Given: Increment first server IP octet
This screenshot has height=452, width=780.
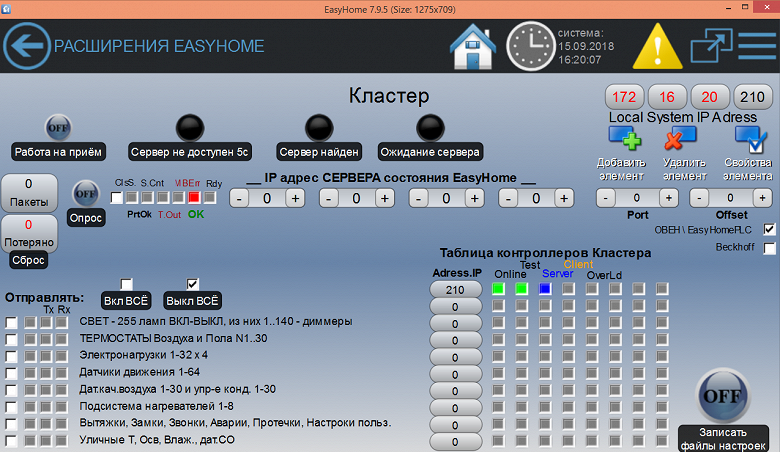Looking at the screenshot, I should pyautogui.click(x=295, y=198).
